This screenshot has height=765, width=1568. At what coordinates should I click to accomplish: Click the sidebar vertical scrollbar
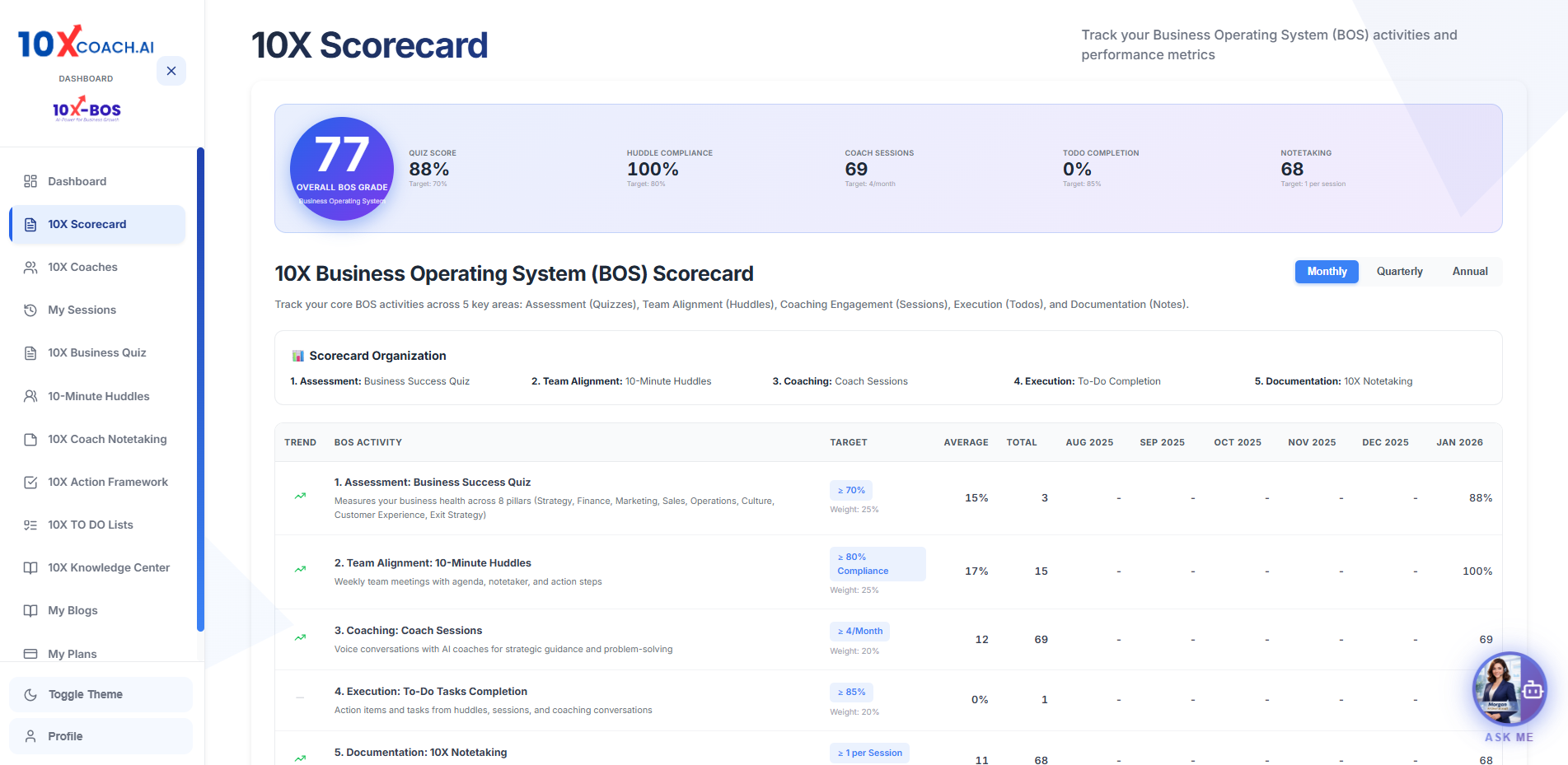200,389
